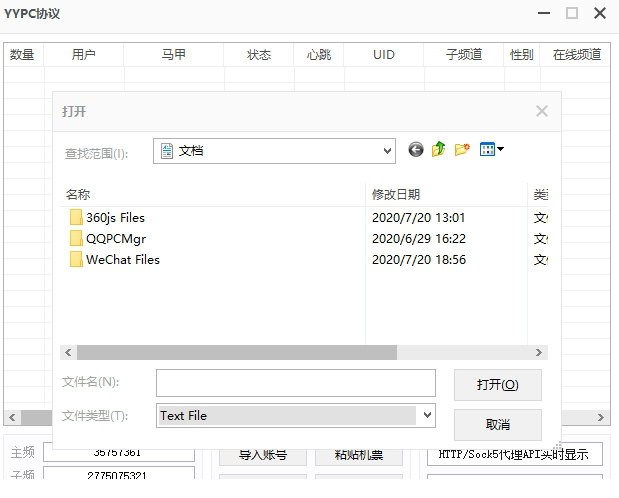
Task: Maximize the YYPC协议 window
Action: (572, 13)
